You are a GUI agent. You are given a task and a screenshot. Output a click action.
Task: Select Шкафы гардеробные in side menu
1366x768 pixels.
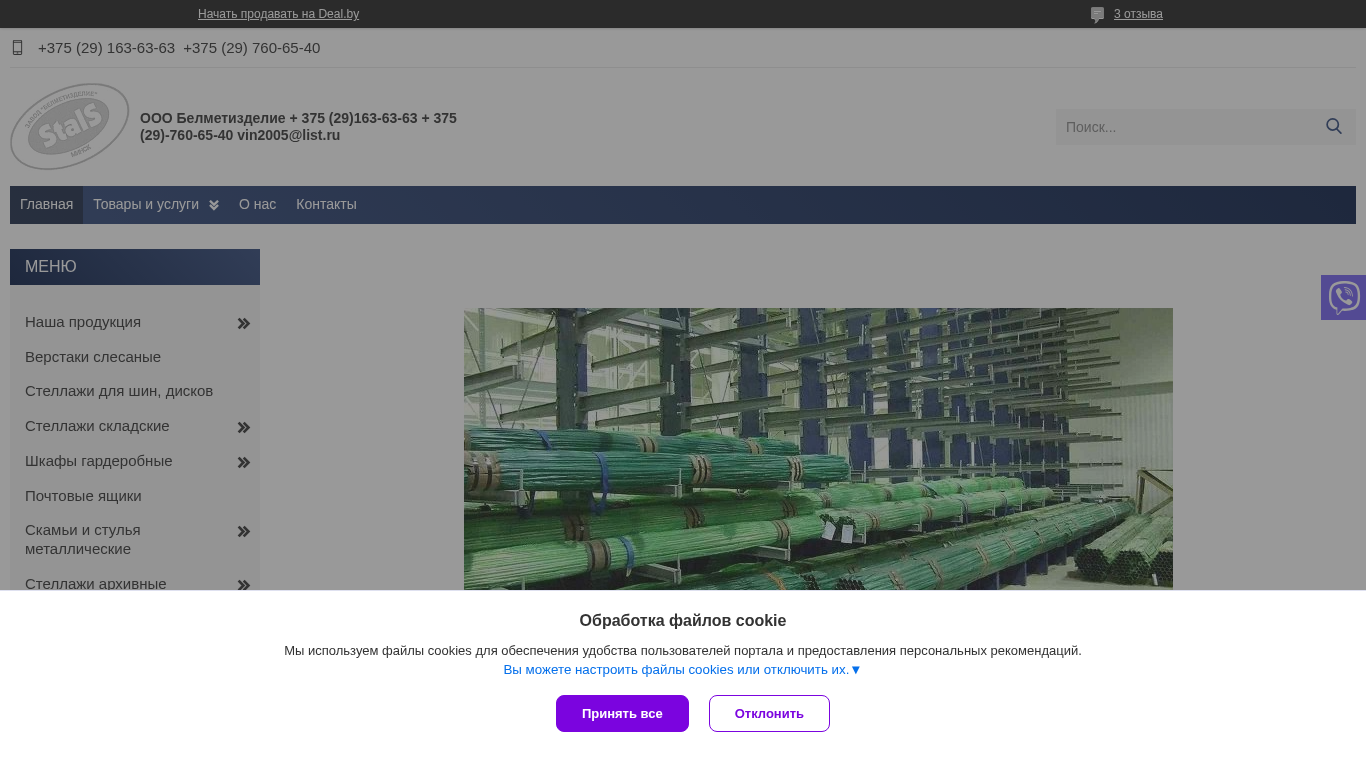[99, 461]
